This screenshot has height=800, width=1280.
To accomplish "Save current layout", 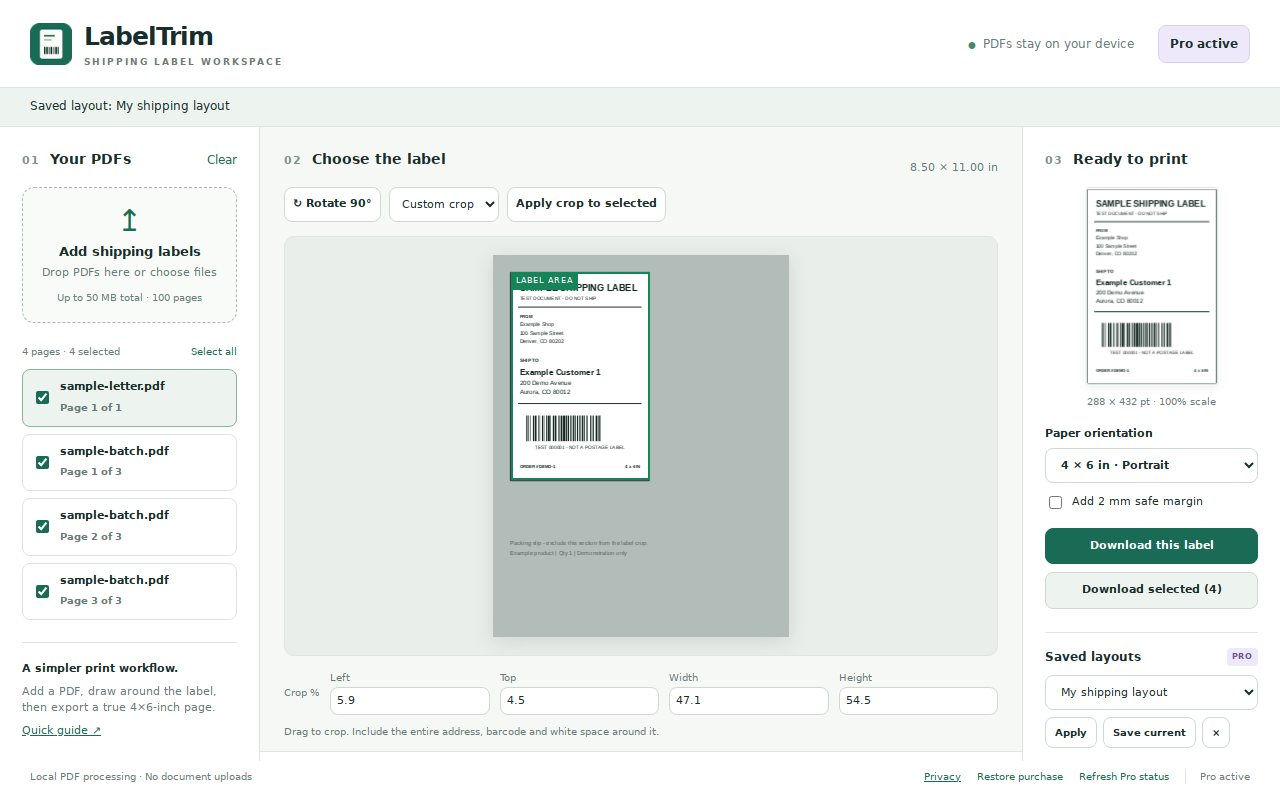I will [1149, 733].
